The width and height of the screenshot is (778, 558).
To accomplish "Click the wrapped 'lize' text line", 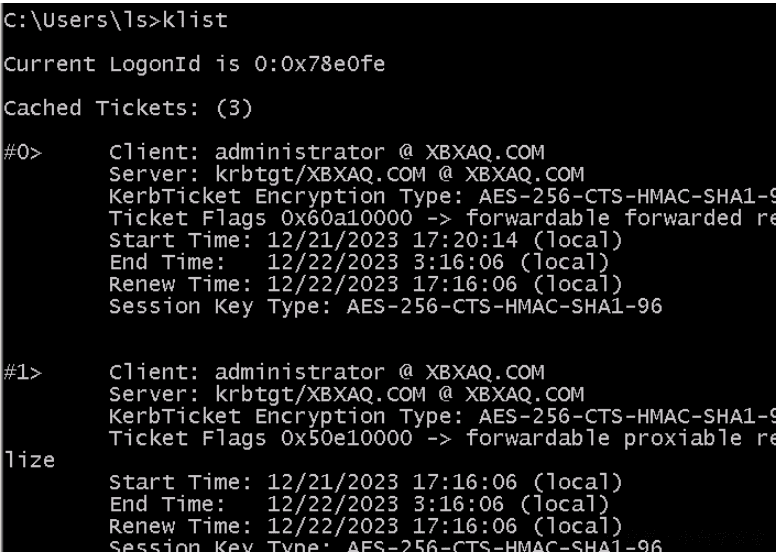I will (29, 460).
